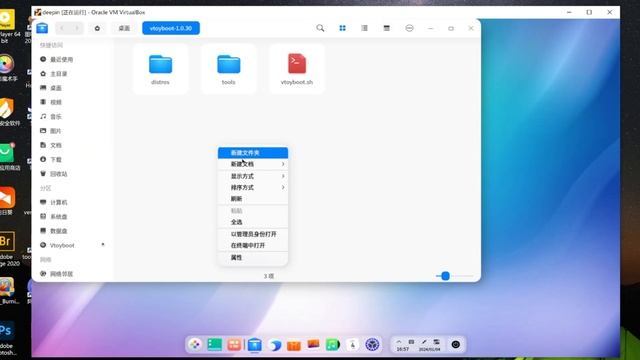The image size is (640, 360).
Task: Launch the music player from the dock
Action: [333, 345]
